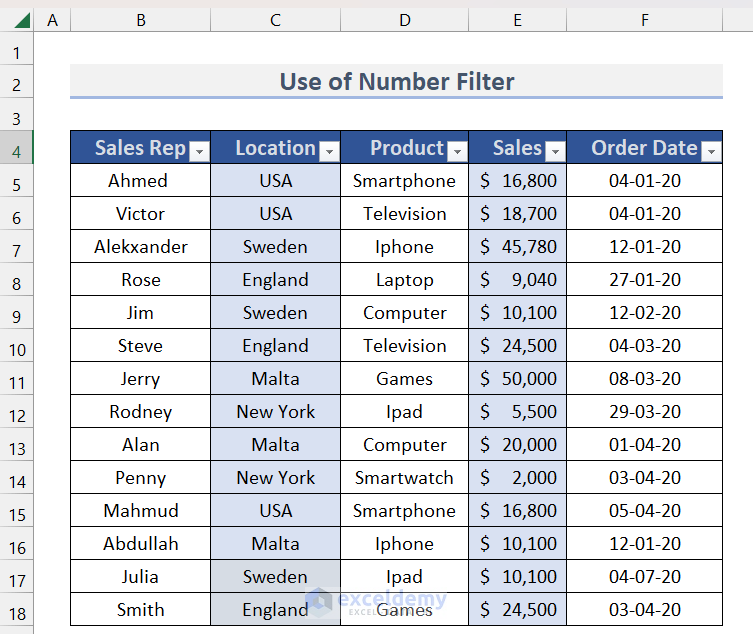Expand the Order Date filter arrow
The height and width of the screenshot is (634, 753).
click(x=710, y=151)
